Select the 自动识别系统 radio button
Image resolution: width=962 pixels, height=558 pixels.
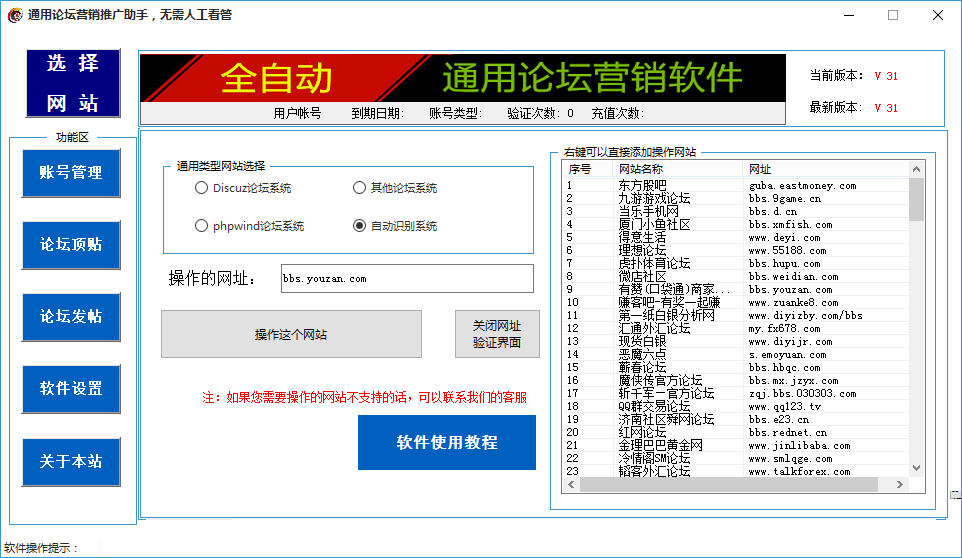click(x=360, y=226)
